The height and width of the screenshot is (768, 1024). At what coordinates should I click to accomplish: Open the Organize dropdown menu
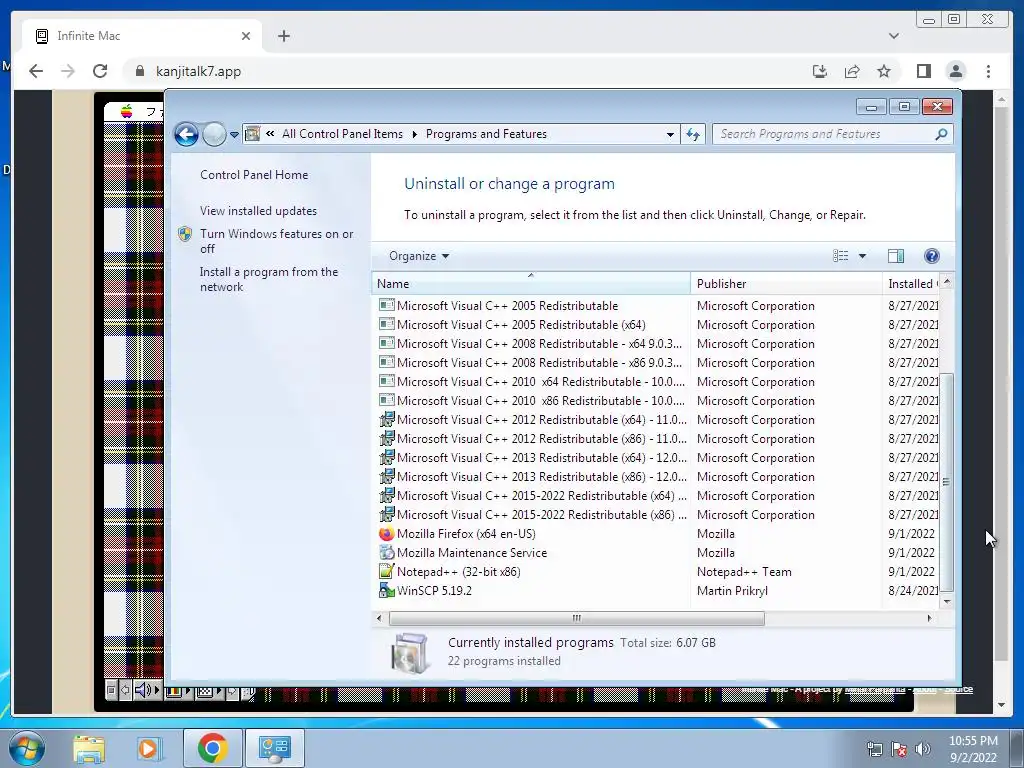click(x=419, y=256)
